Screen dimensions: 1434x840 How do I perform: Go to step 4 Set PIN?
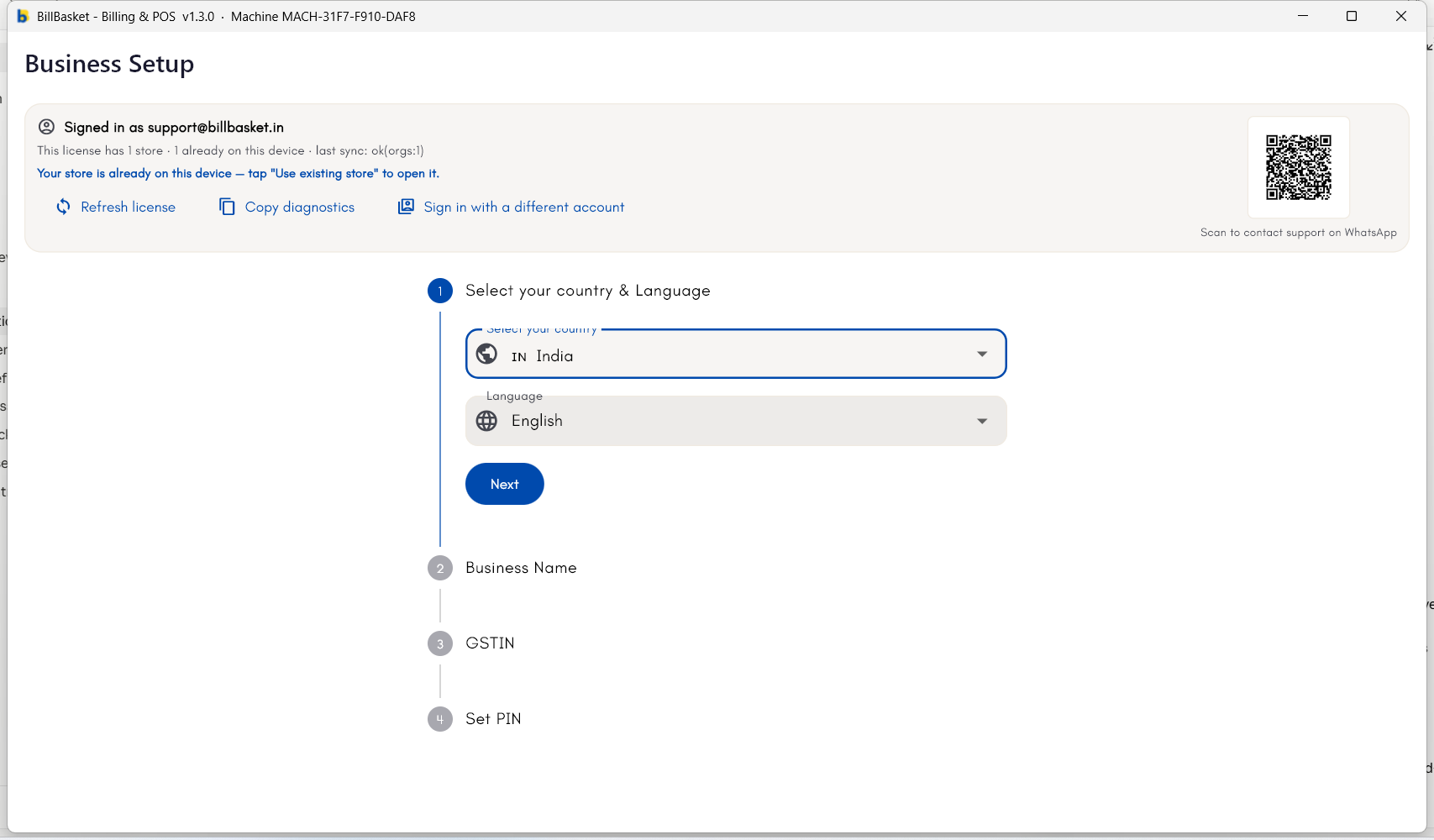(x=440, y=719)
